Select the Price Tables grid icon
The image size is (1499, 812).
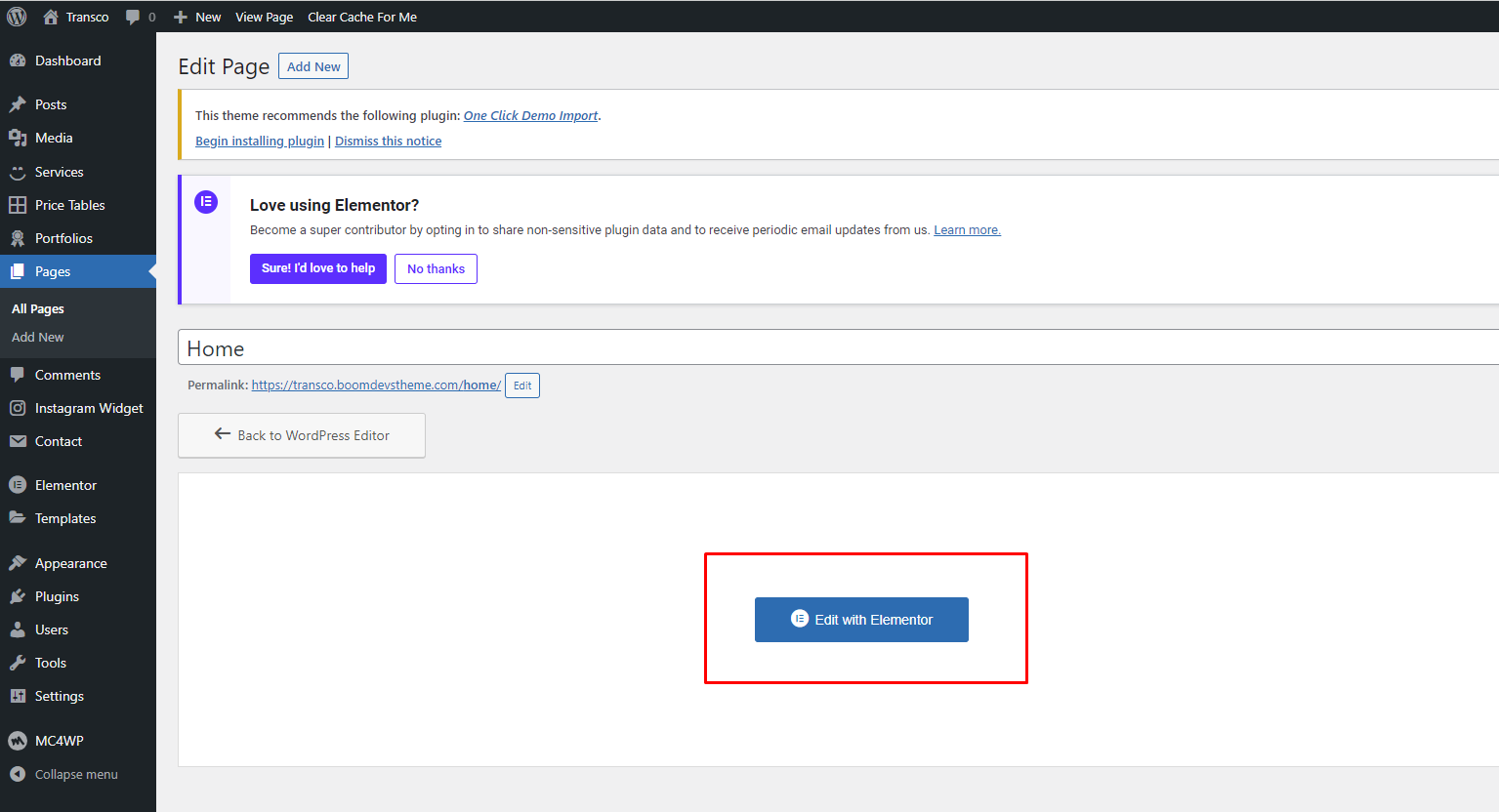tap(18, 205)
